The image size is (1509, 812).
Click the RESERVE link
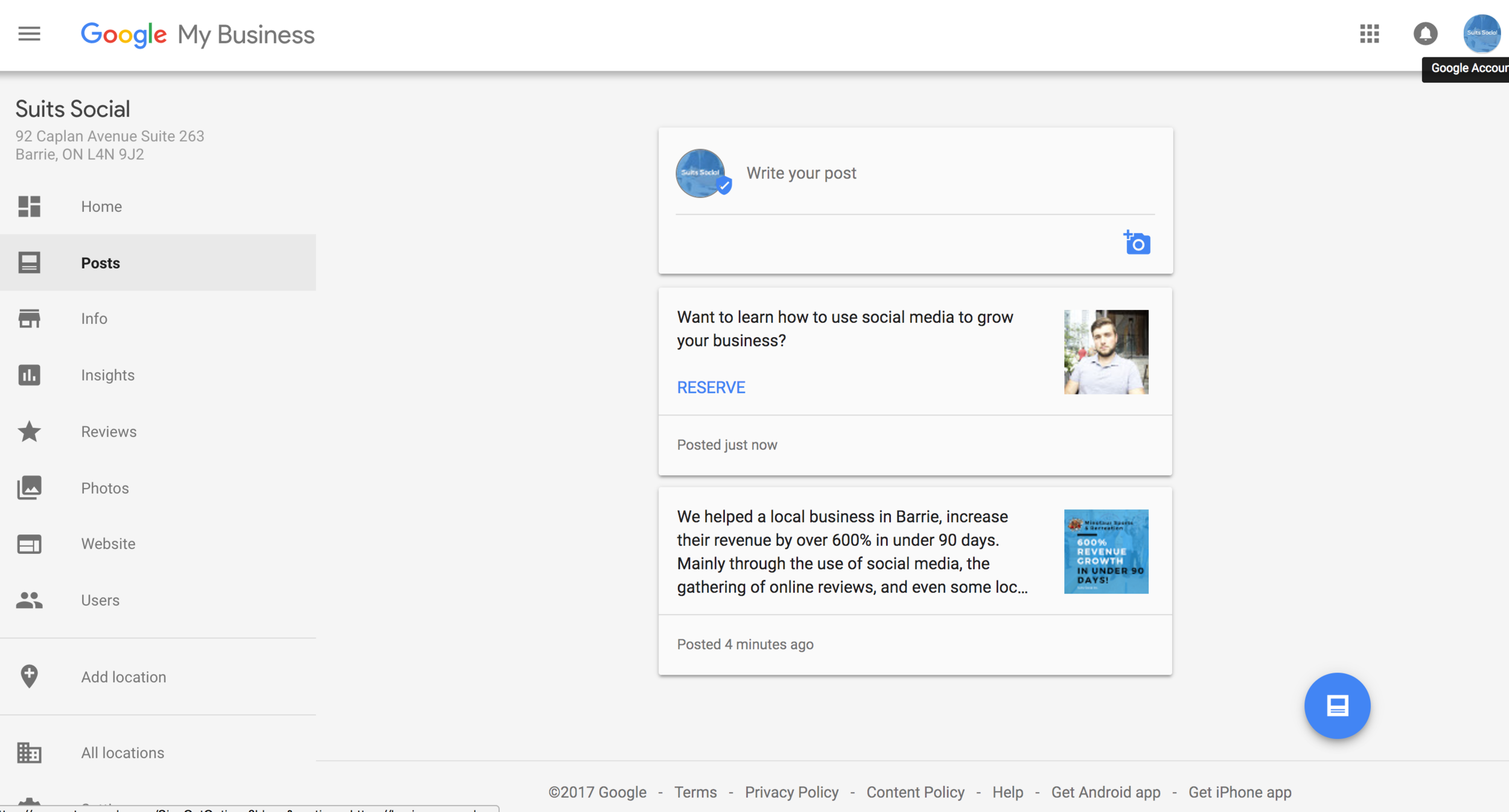[x=711, y=387]
